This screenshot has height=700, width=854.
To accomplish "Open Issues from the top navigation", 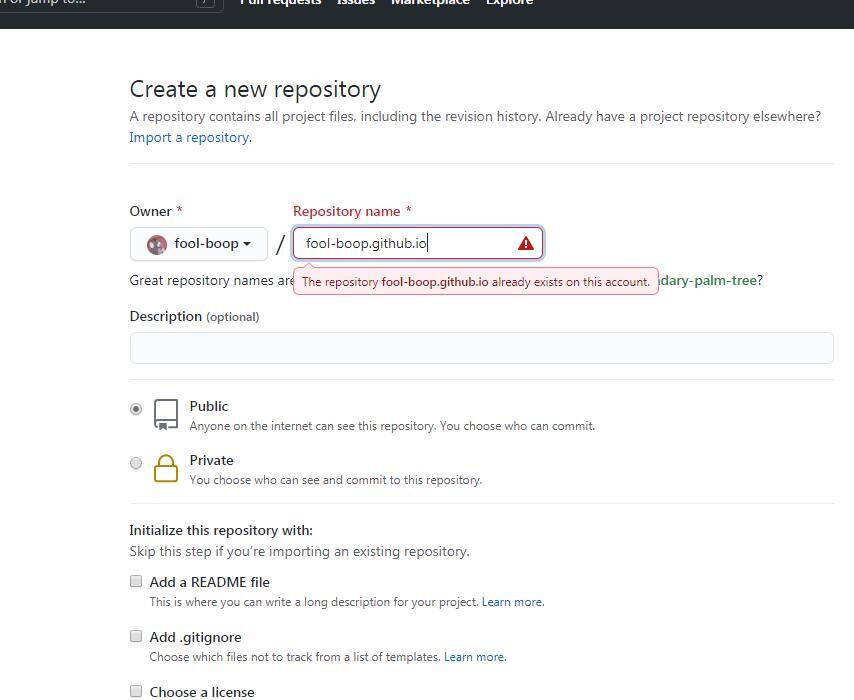I will [356, 3].
